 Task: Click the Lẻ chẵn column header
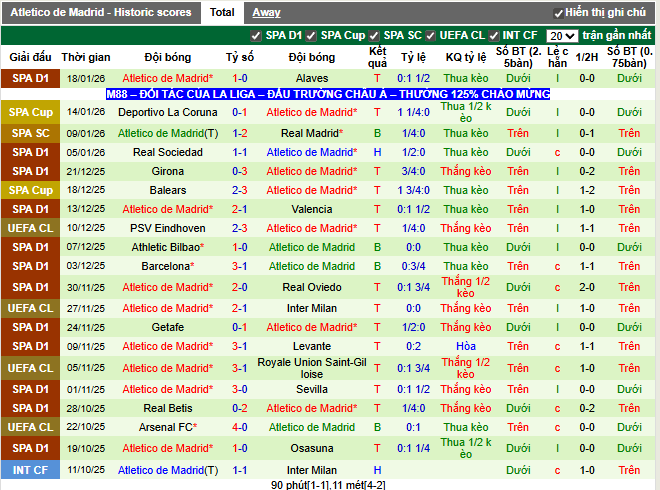coord(557,57)
